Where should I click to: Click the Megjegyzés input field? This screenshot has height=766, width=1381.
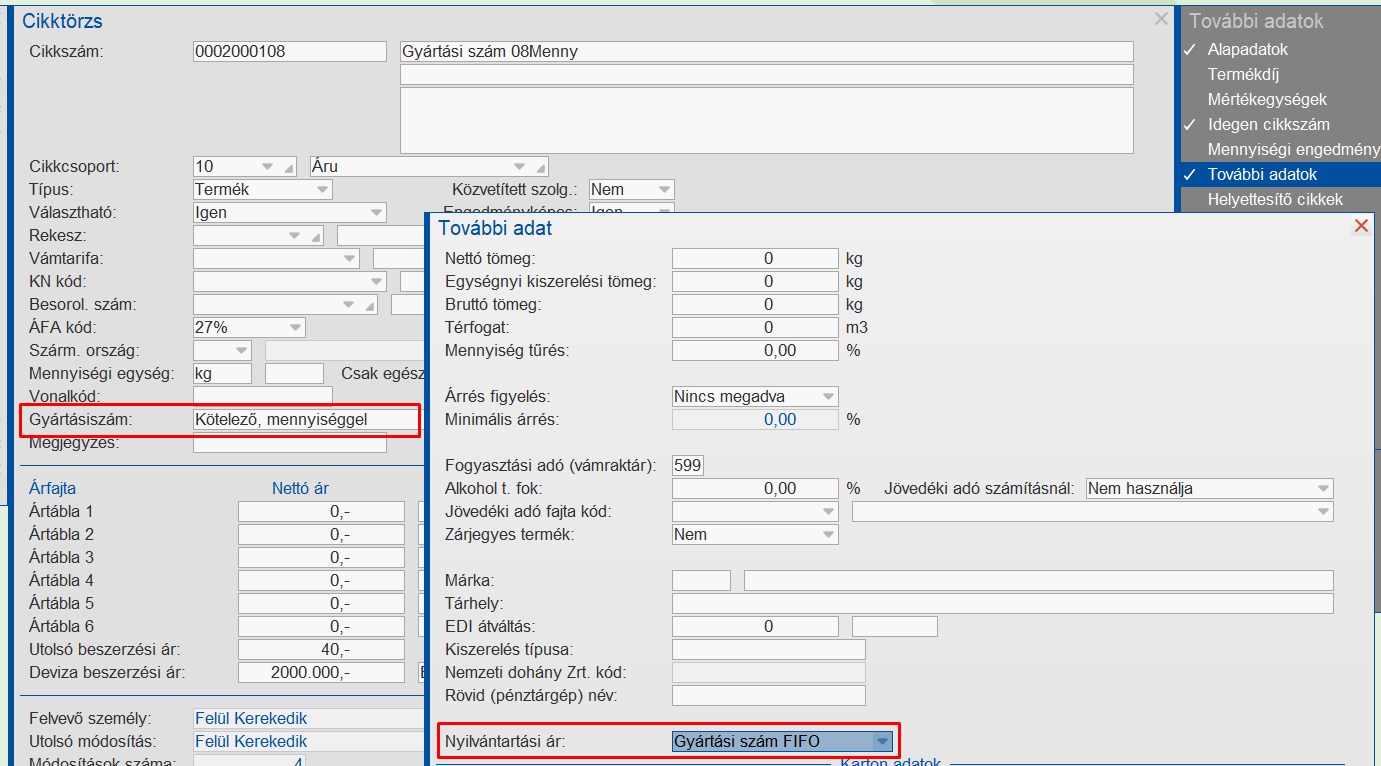pos(290,443)
